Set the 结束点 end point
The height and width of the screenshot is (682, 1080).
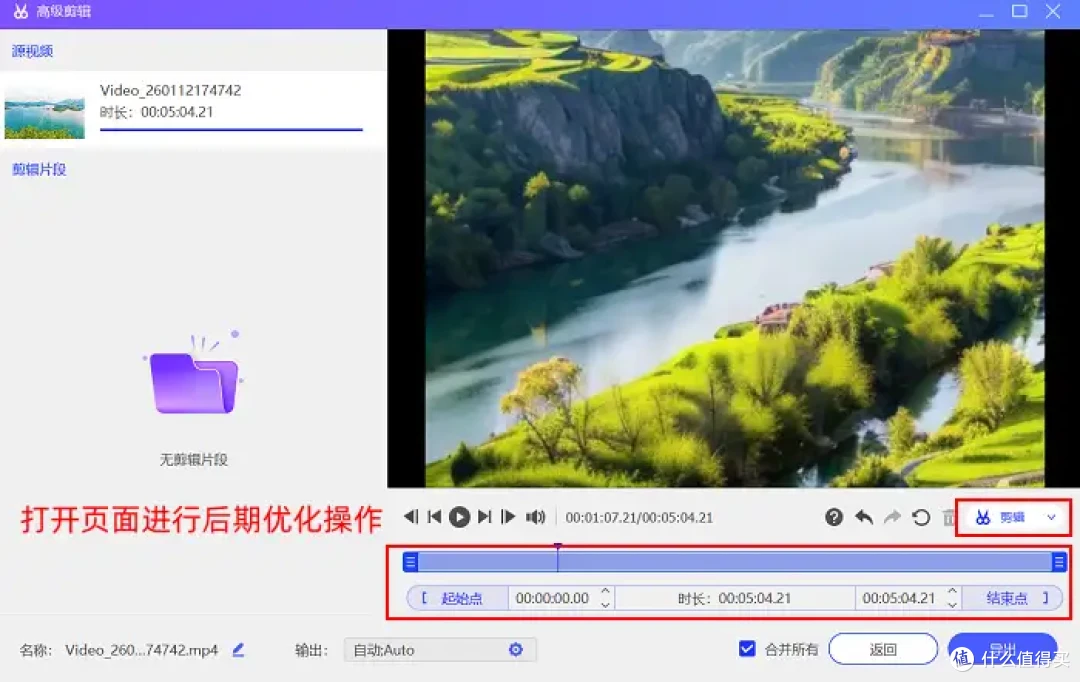click(1012, 598)
